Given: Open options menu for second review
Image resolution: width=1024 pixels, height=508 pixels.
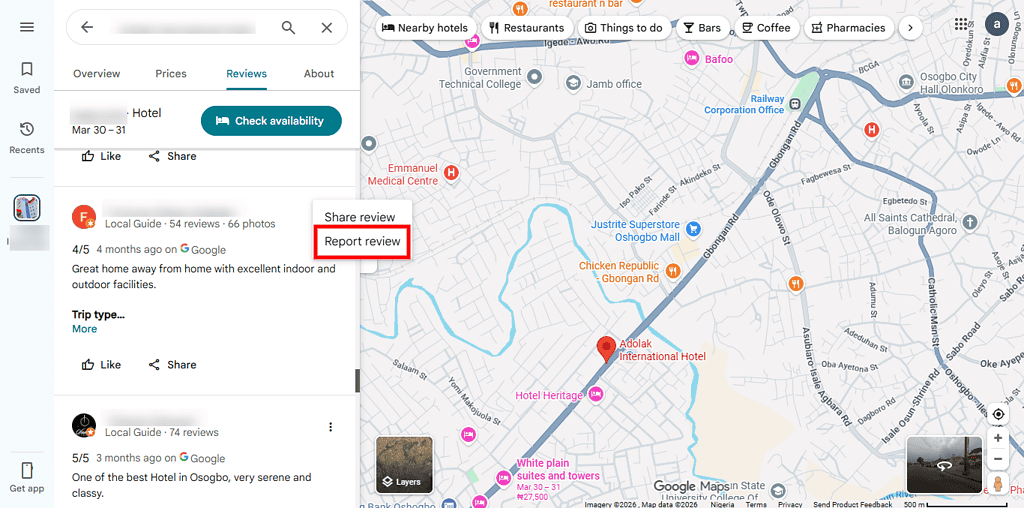Looking at the screenshot, I should tap(331, 427).
